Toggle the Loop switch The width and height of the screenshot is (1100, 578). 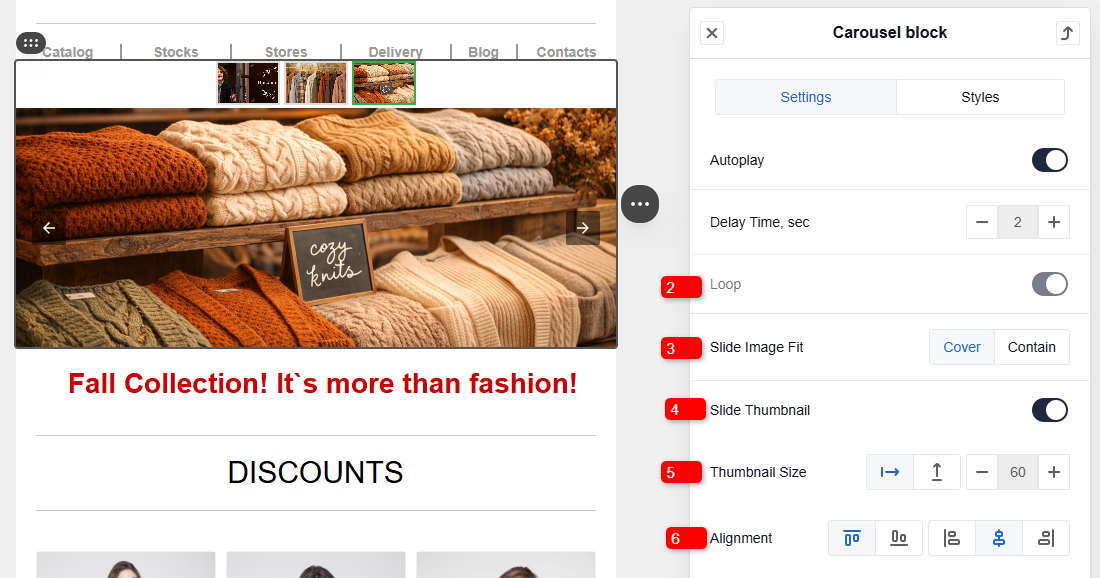(1049, 284)
